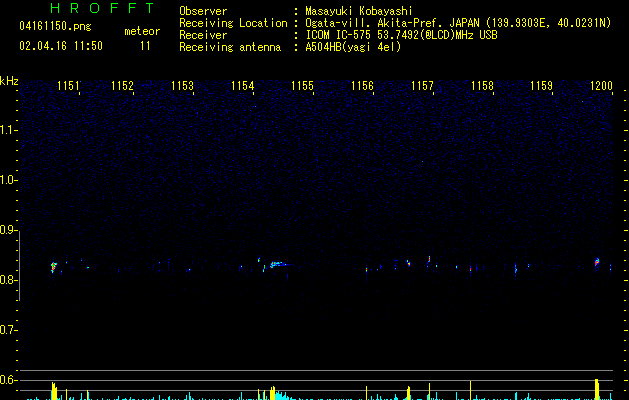Select the name Masayuki Kobayashi

[x=359, y=11]
